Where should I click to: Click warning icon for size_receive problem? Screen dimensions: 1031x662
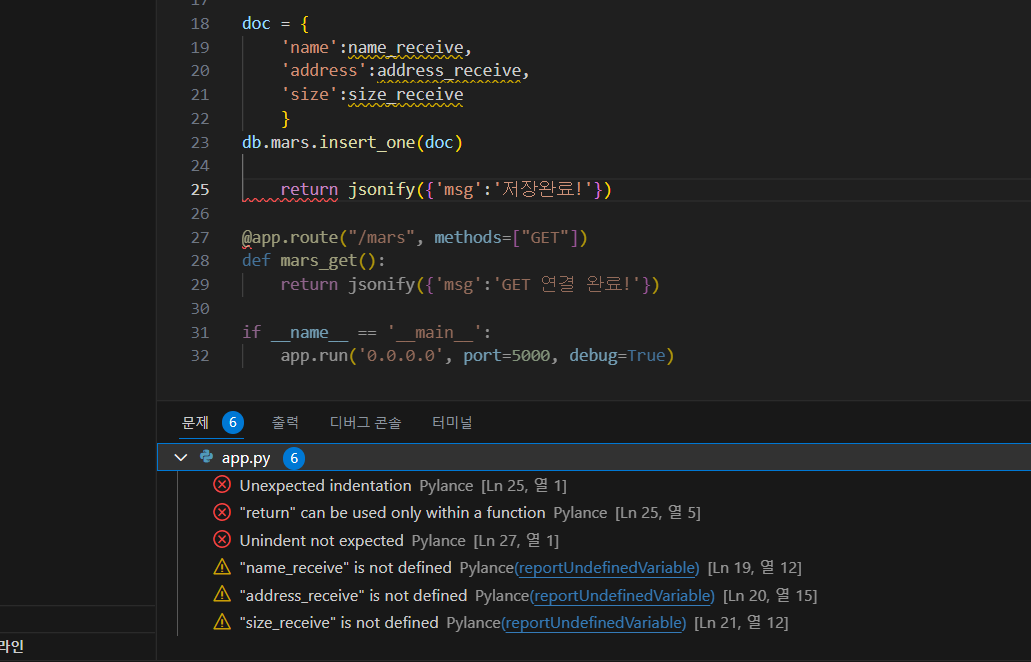222,622
